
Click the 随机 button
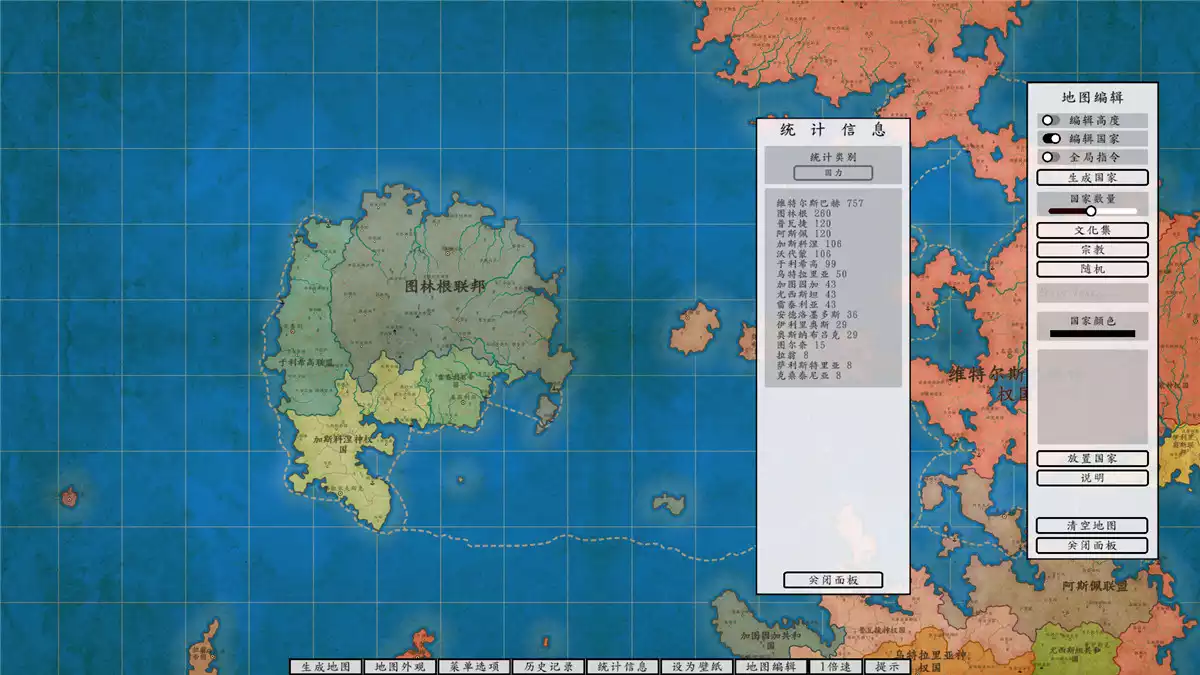click(1094, 268)
